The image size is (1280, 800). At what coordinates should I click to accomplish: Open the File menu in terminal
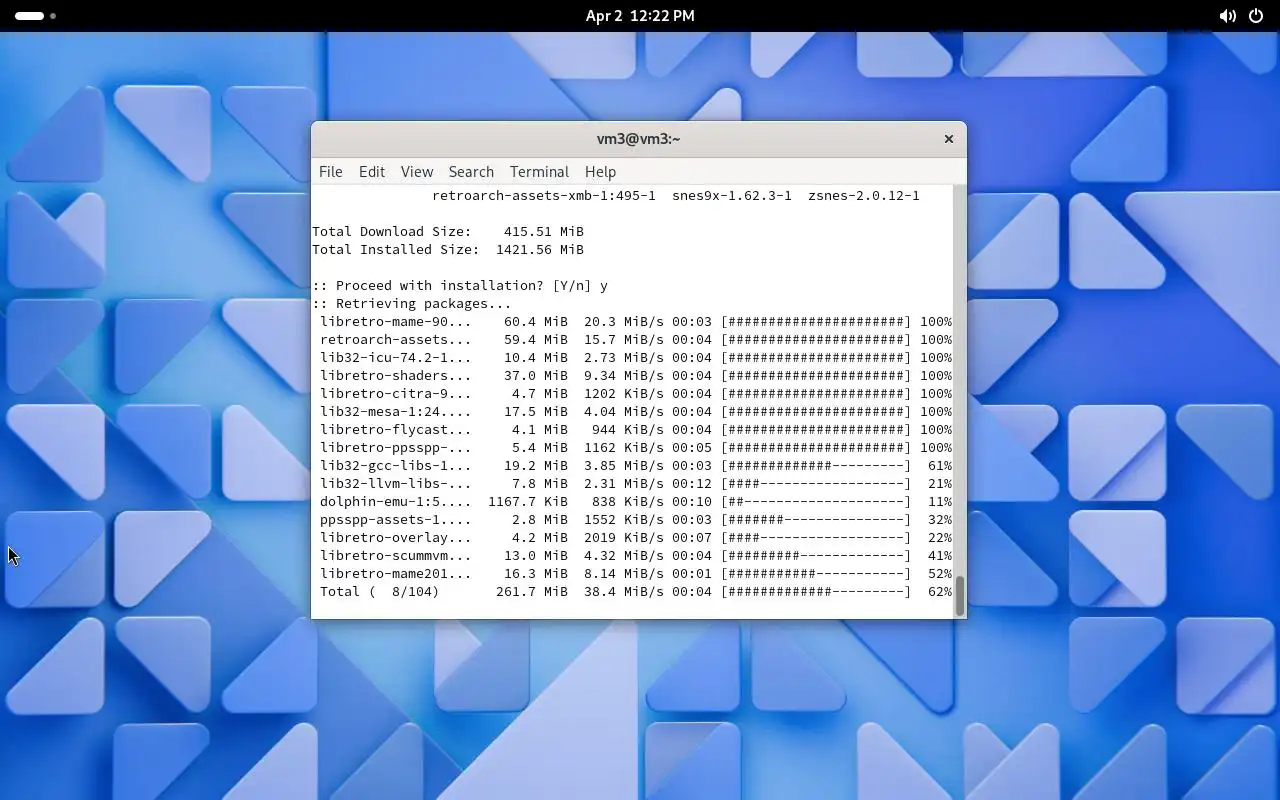[331, 172]
